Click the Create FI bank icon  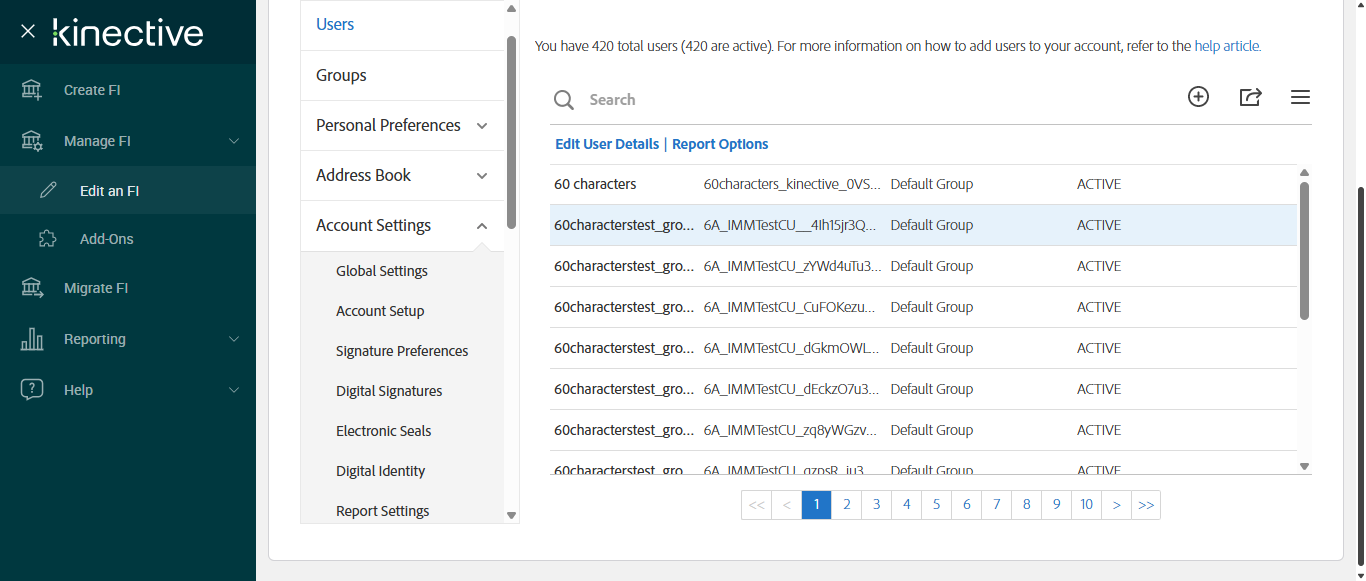point(32,90)
